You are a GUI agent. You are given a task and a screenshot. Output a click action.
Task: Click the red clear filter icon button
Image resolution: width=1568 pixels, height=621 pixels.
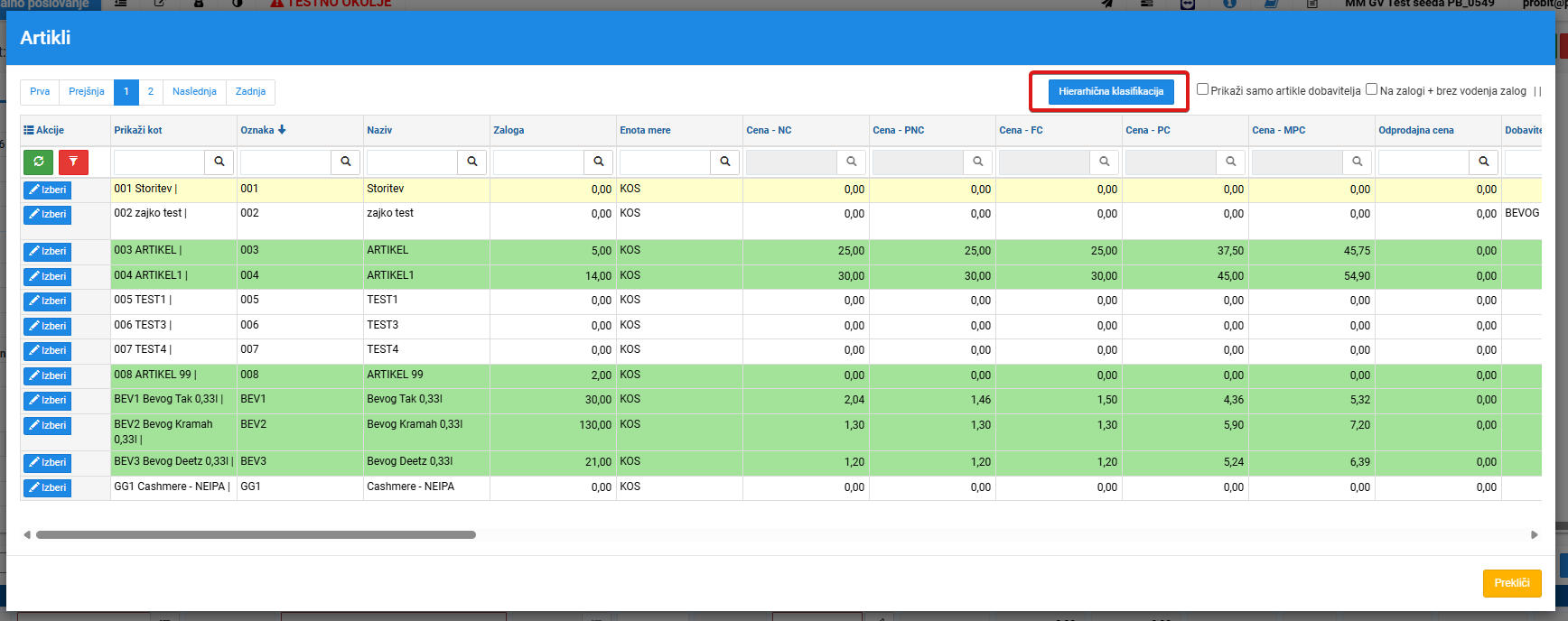click(73, 162)
